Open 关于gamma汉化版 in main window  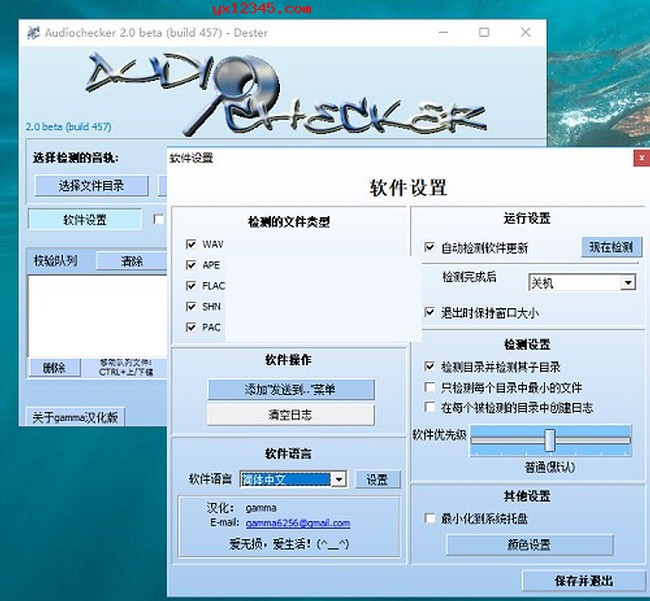point(75,417)
